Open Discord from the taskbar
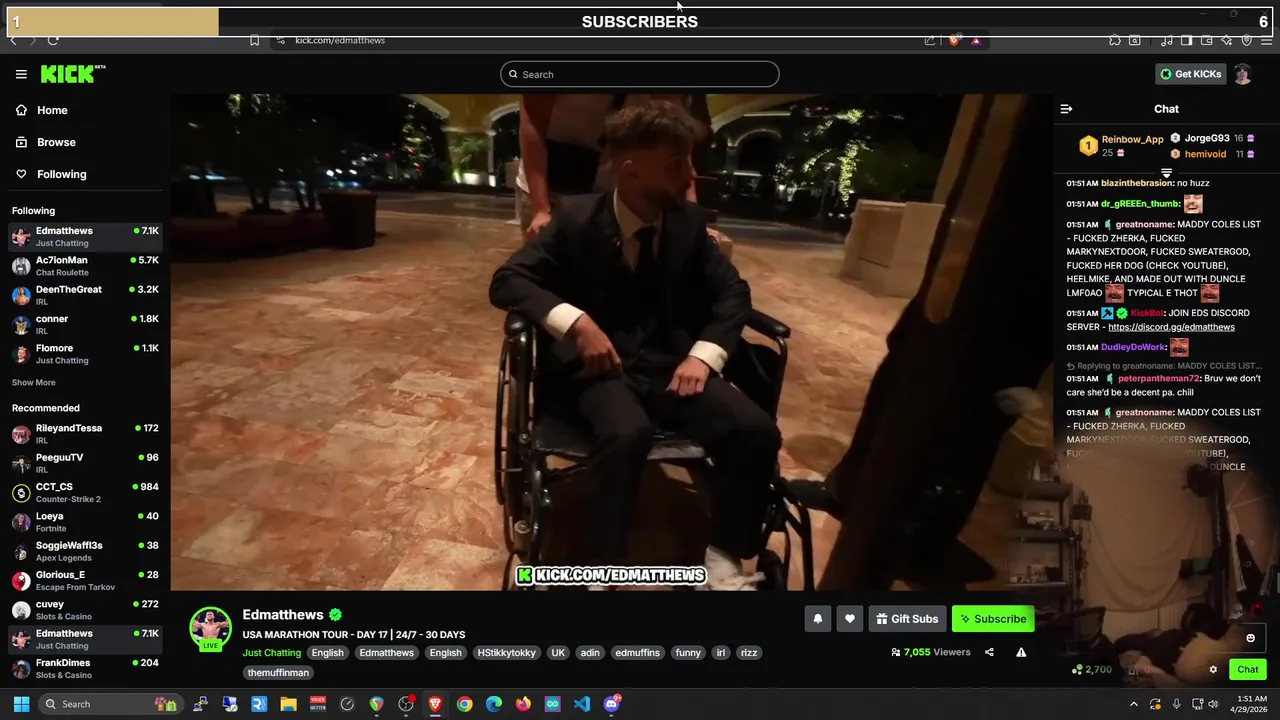The width and height of the screenshot is (1280, 720). (x=612, y=704)
